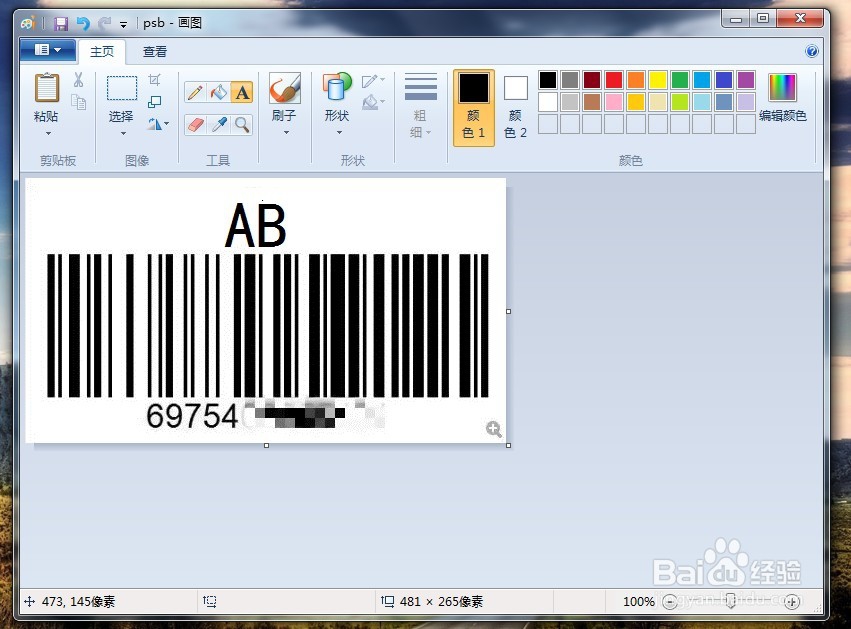Image resolution: width=851 pixels, height=629 pixels.
Task: Select the Eraser tool
Action: coord(195,125)
